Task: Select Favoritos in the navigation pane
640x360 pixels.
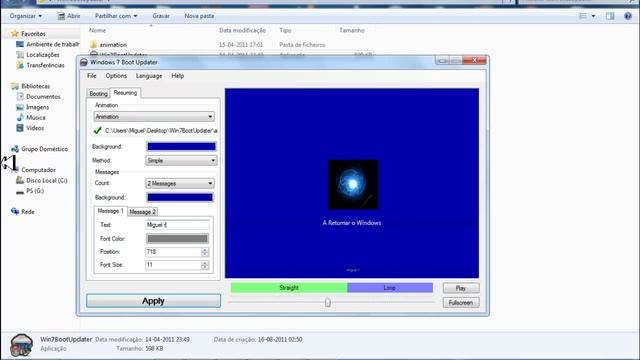Action: click(33, 34)
